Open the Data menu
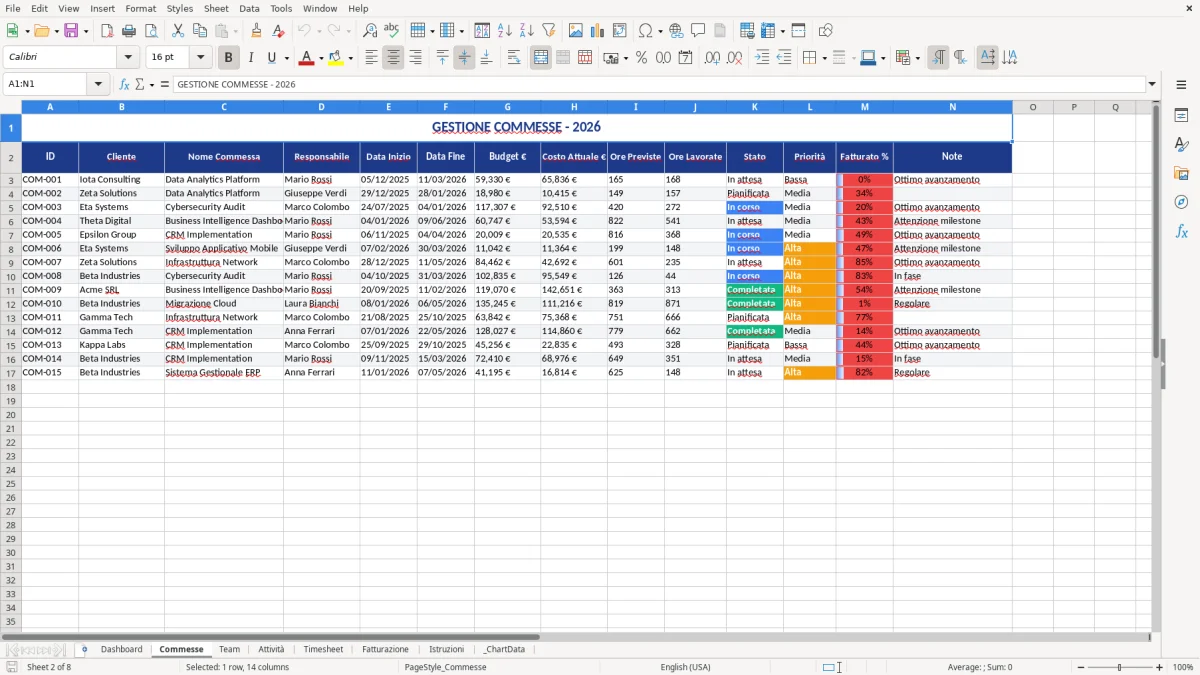Screen dimensions: 1200x675 tap(249, 8)
